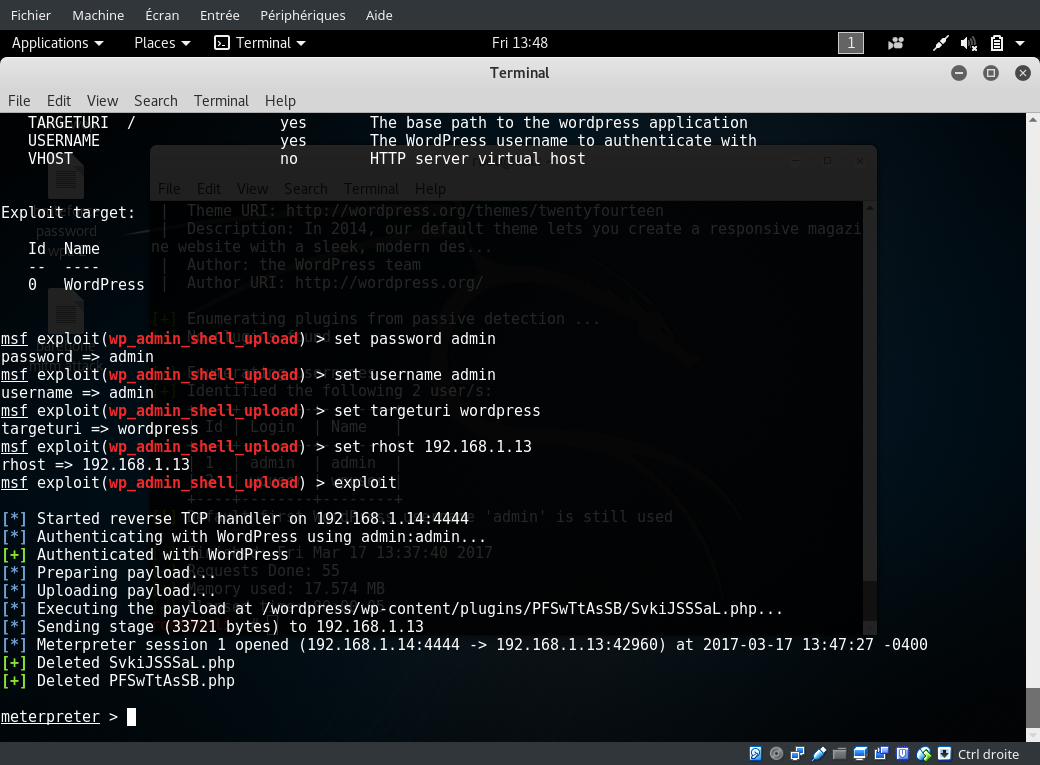
Task: Open VirtualBox Entrée menu
Action: (220, 15)
